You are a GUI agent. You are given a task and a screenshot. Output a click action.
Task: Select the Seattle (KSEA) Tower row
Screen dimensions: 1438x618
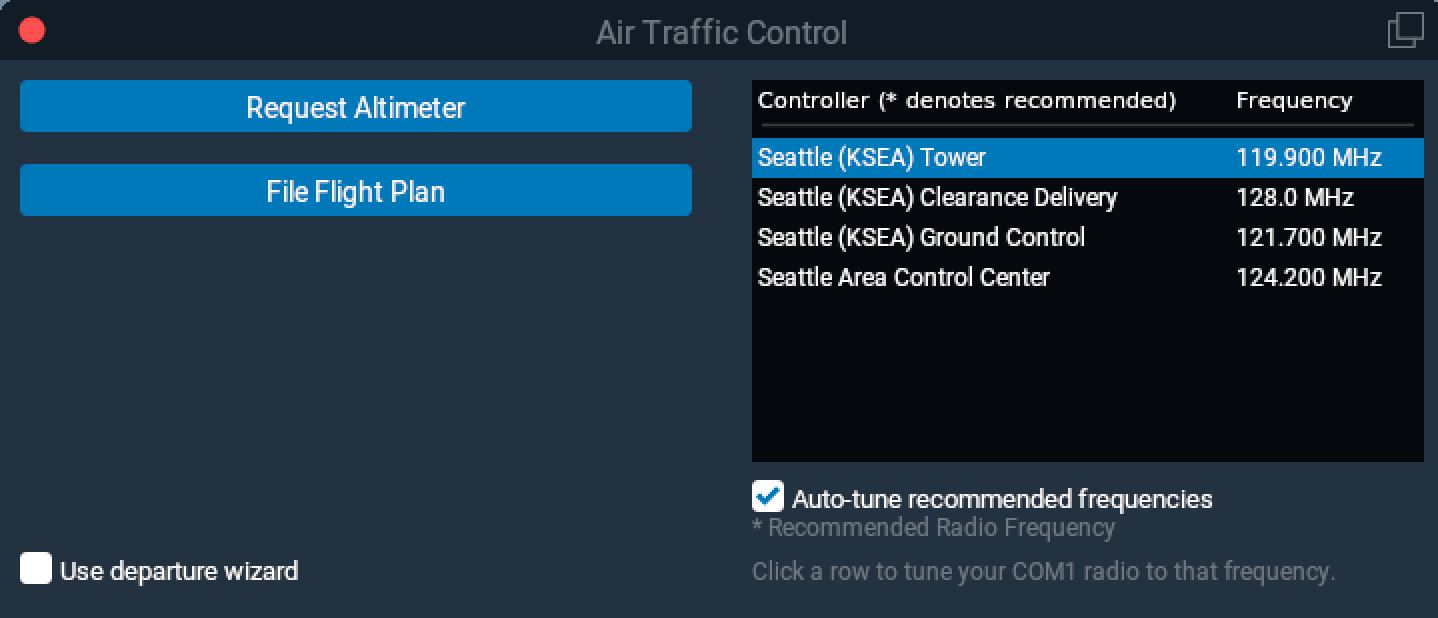[872, 158]
